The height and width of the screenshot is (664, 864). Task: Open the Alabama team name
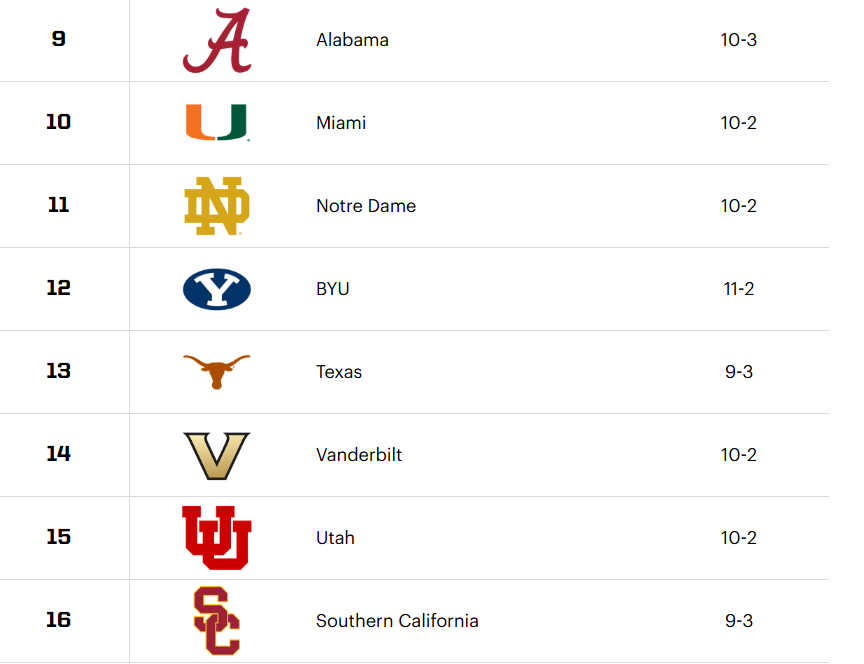click(352, 41)
